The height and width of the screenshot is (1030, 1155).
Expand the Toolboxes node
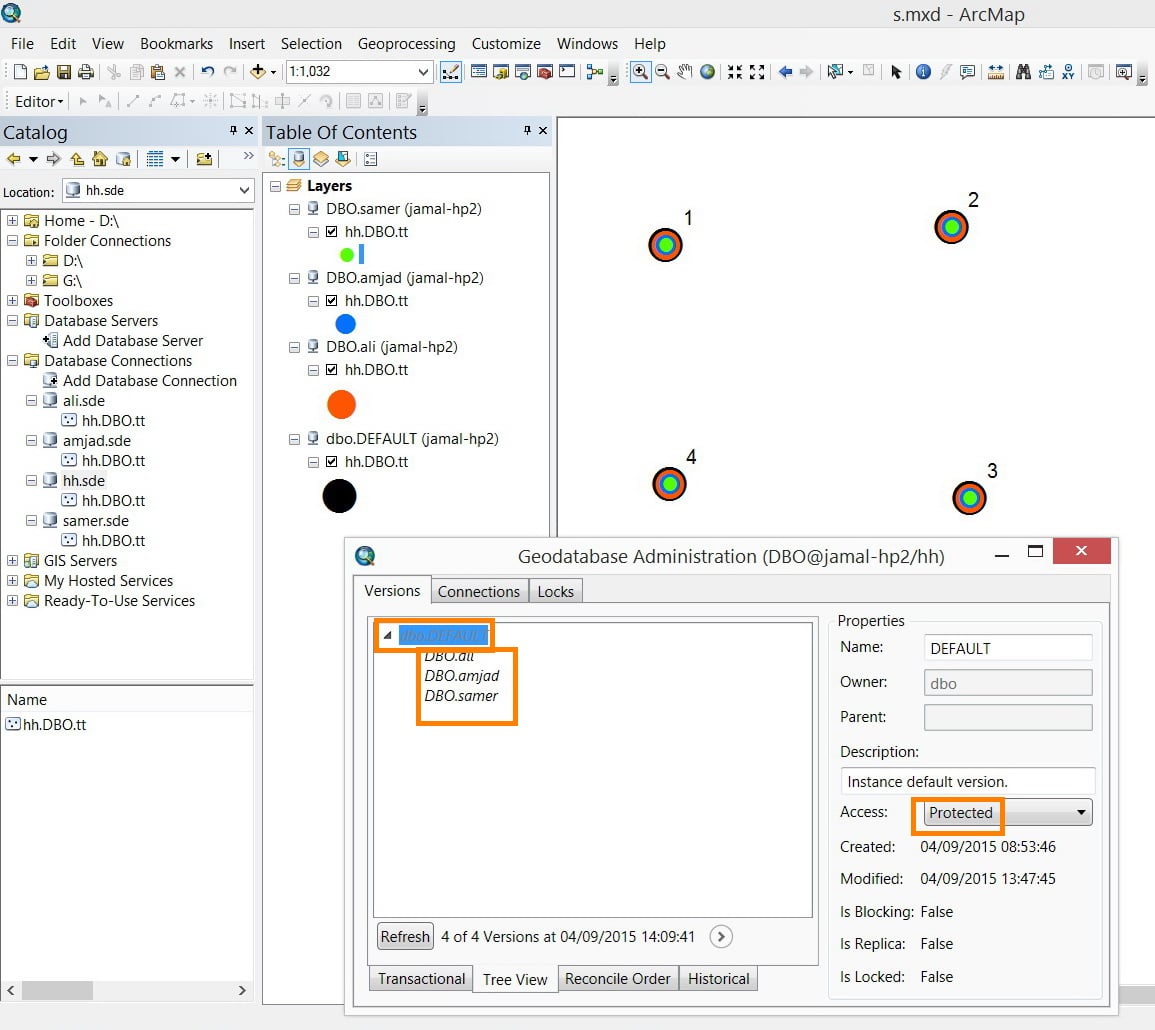[13, 301]
